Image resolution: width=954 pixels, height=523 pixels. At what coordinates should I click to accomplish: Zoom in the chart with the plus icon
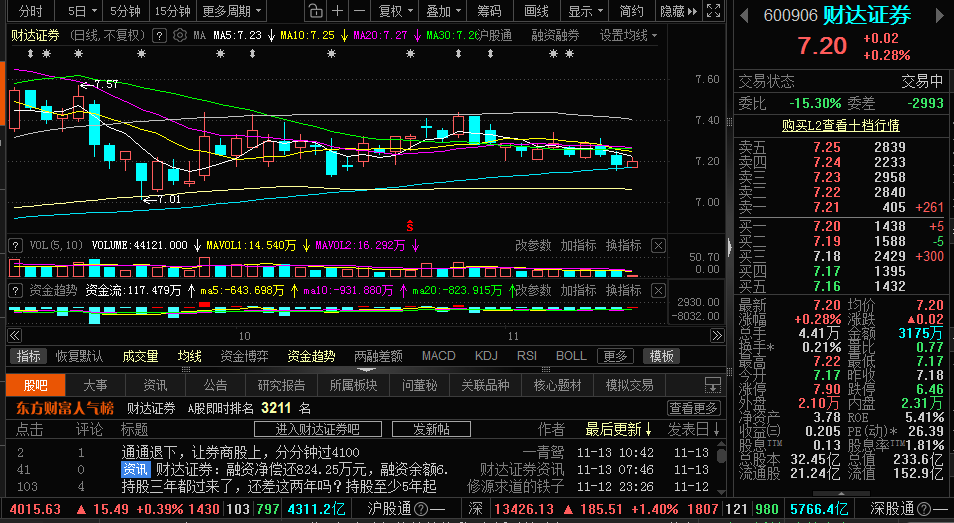pyautogui.click(x=337, y=11)
